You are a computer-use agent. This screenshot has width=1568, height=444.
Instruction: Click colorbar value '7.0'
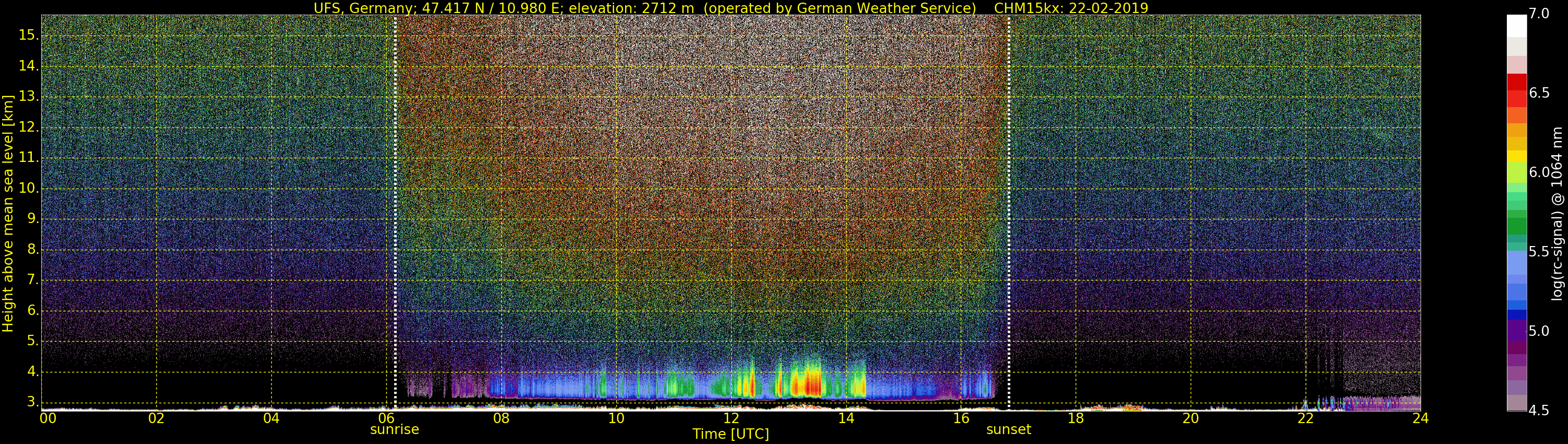pyautogui.click(x=1539, y=14)
